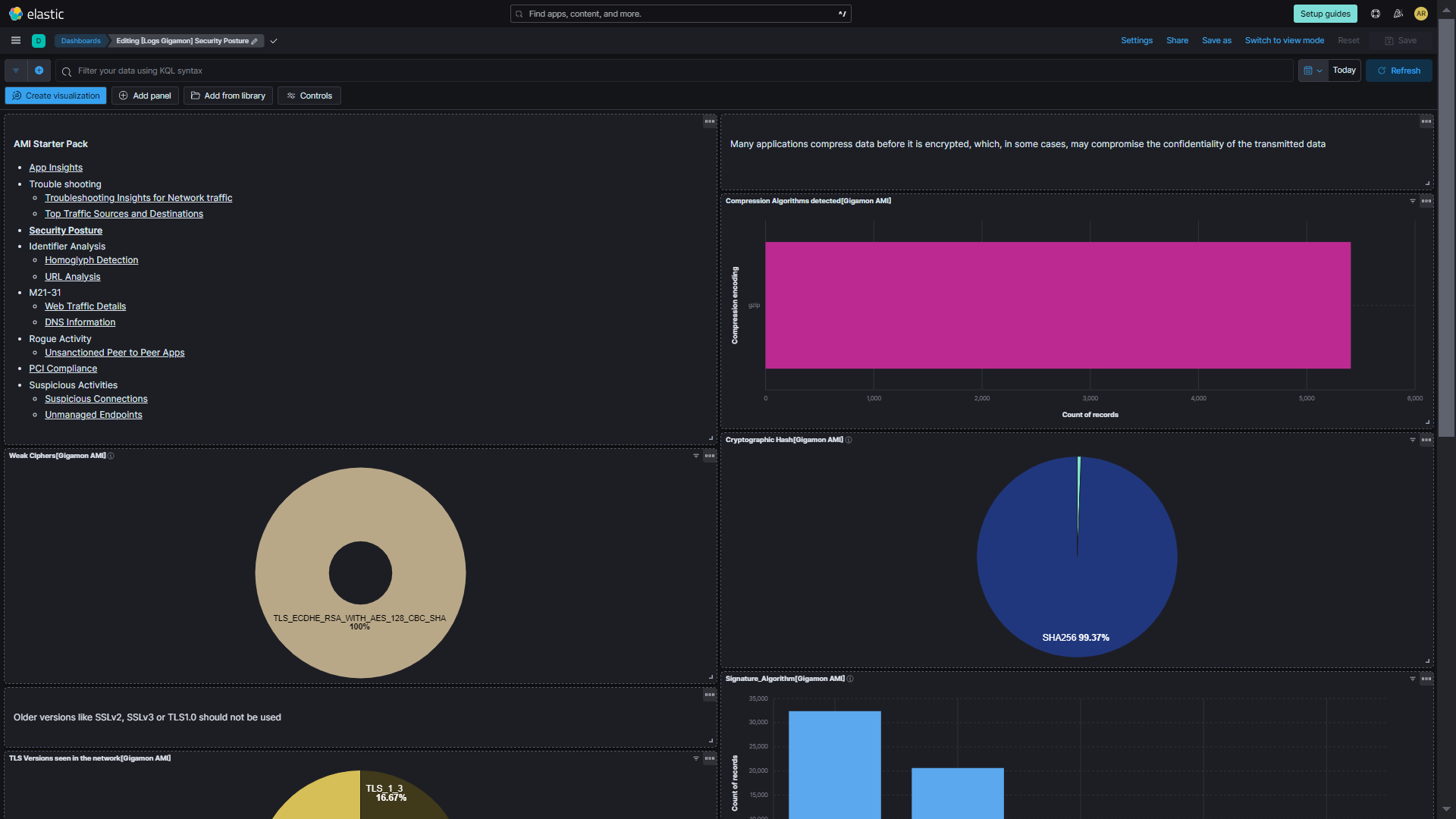Open the main navigation hamburger menu
Viewport: 1456px width, 819px height.
[x=16, y=41]
